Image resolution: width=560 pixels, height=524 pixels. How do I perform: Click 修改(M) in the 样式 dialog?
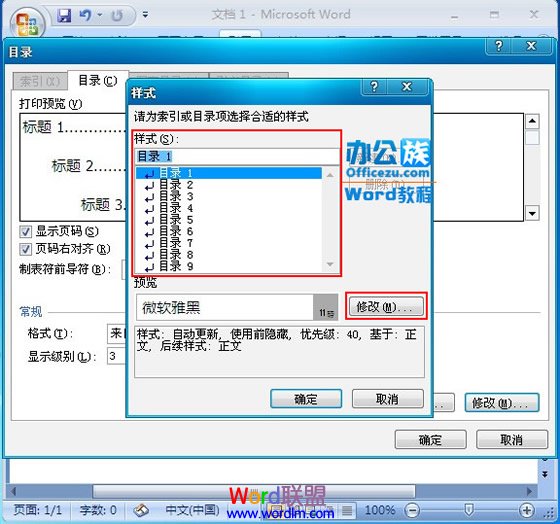pyautogui.click(x=386, y=306)
